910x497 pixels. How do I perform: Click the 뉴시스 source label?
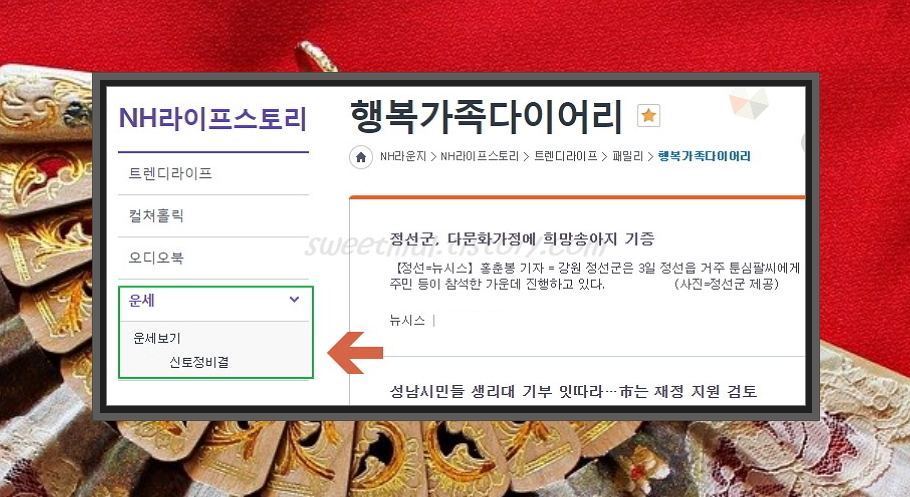tap(407, 320)
